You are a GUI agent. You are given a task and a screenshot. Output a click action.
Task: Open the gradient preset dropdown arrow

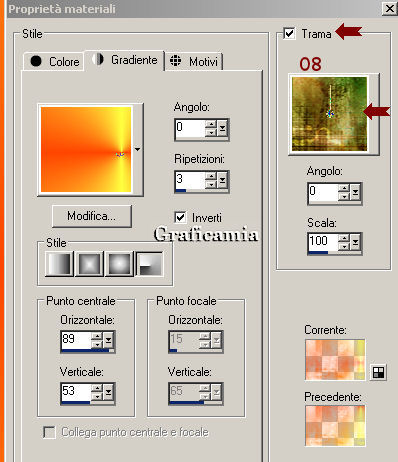pyautogui.click(x=138, y=149)
